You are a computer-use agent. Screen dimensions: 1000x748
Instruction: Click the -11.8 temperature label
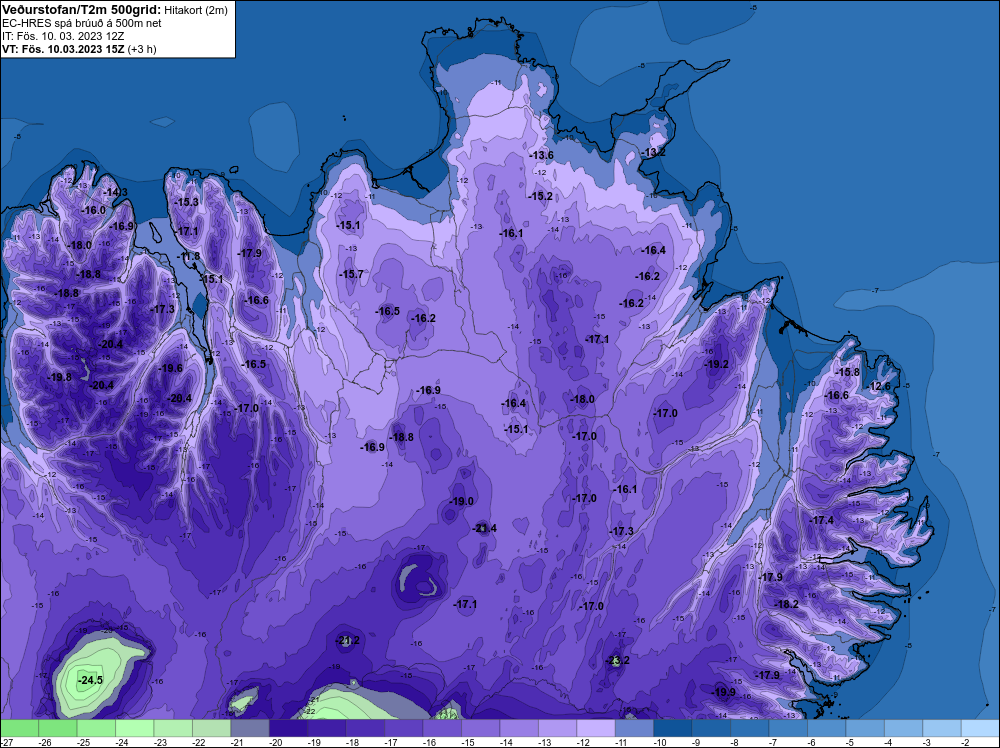click(188, 256)
